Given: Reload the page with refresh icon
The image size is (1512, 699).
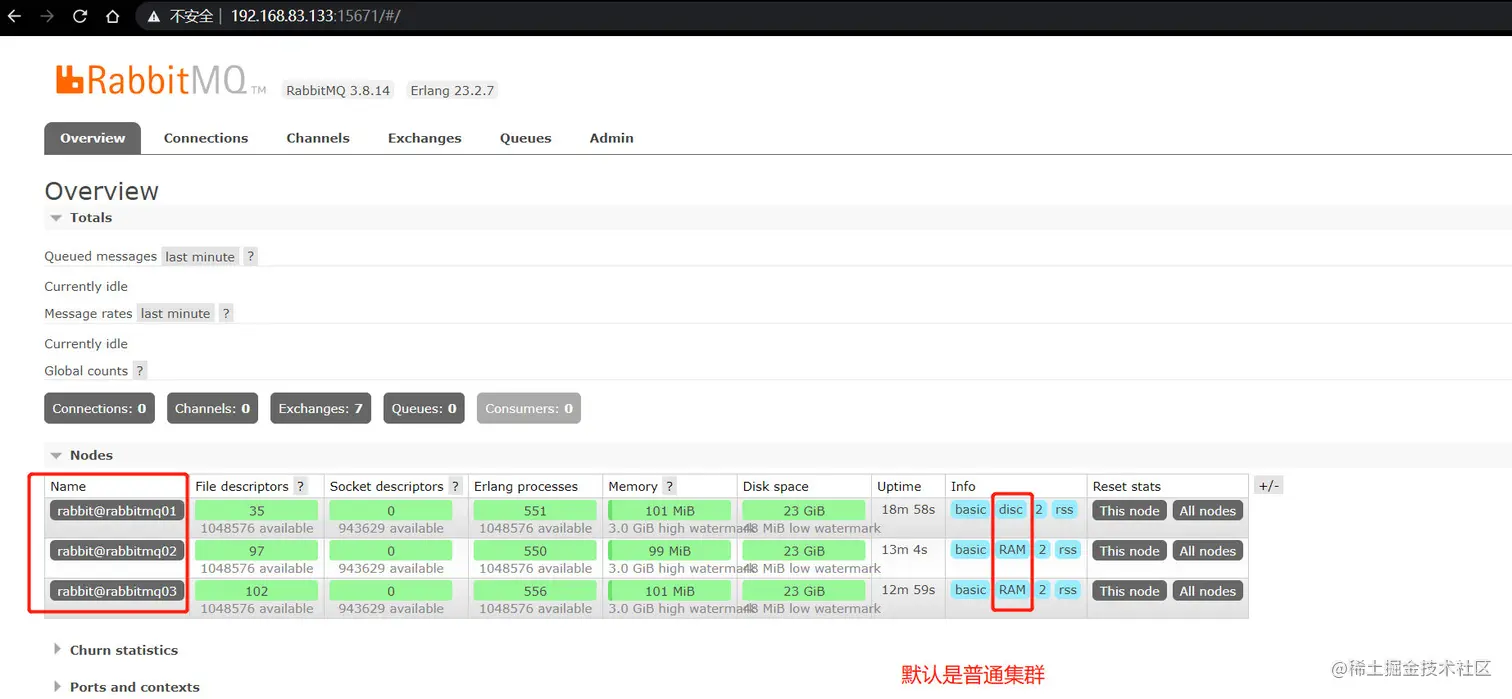Looking at the screenshot, I should click(80, 17).
